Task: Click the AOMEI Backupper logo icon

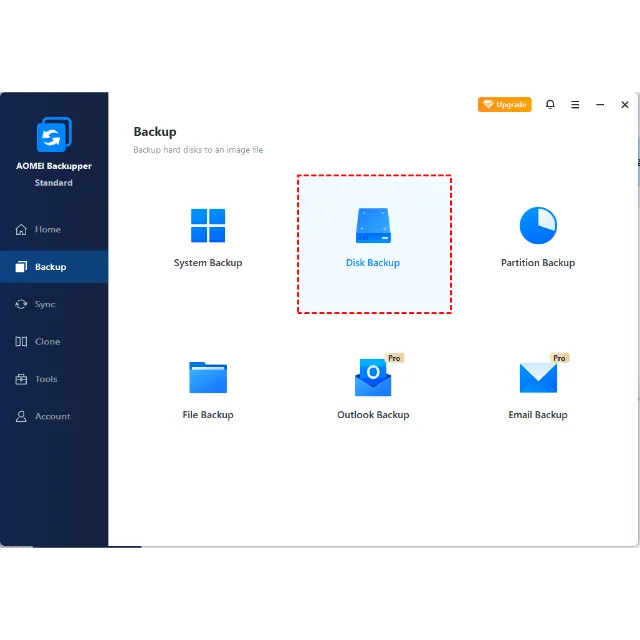Action: pyautogui.click(x=54, y=135)
